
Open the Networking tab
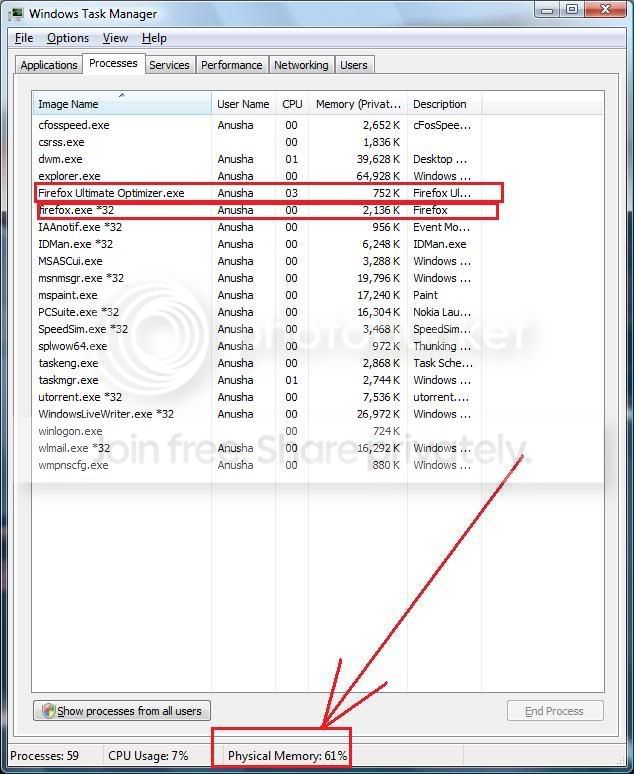pos(301,65)
